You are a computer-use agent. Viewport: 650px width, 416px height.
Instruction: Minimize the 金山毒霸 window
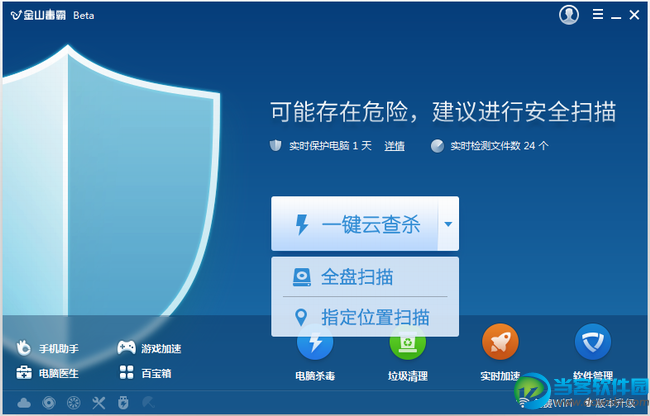[616, 17]
